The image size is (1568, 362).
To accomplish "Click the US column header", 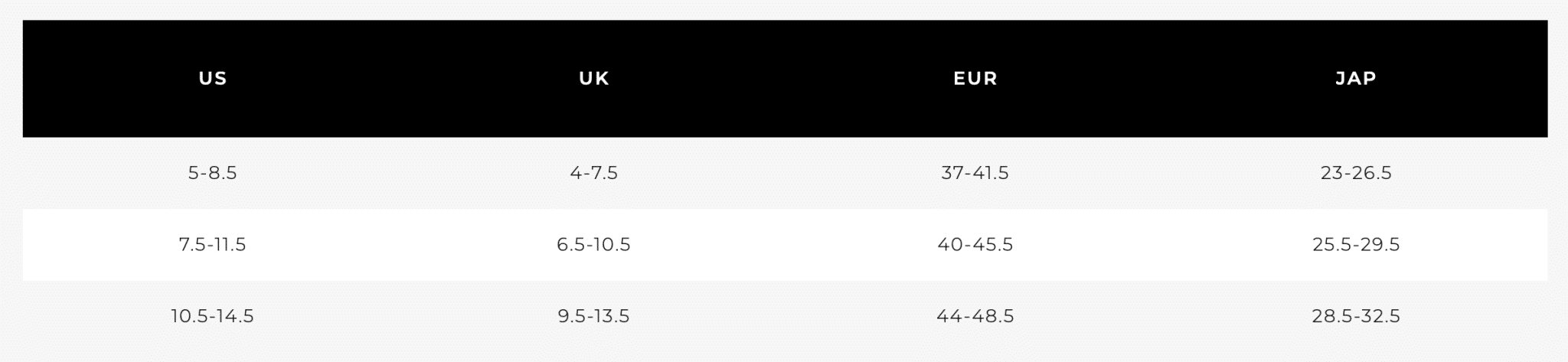I will (213, 78).
